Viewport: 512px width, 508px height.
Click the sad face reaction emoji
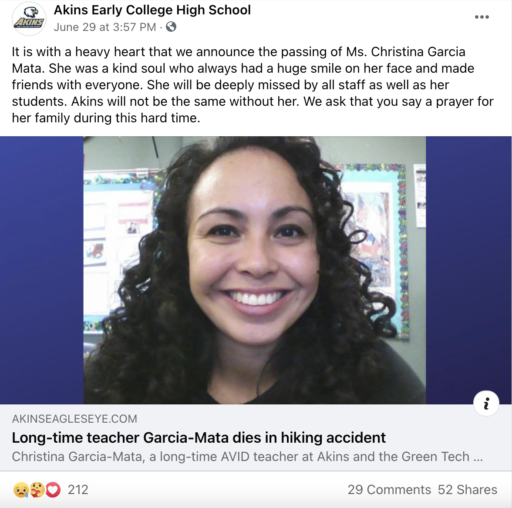21,490
